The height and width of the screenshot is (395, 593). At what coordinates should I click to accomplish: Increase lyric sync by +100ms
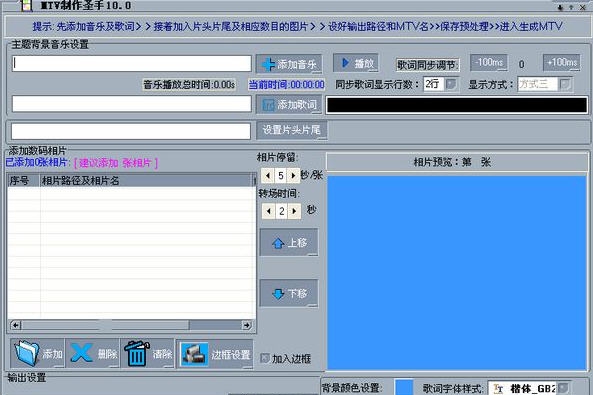pos(562,62)
